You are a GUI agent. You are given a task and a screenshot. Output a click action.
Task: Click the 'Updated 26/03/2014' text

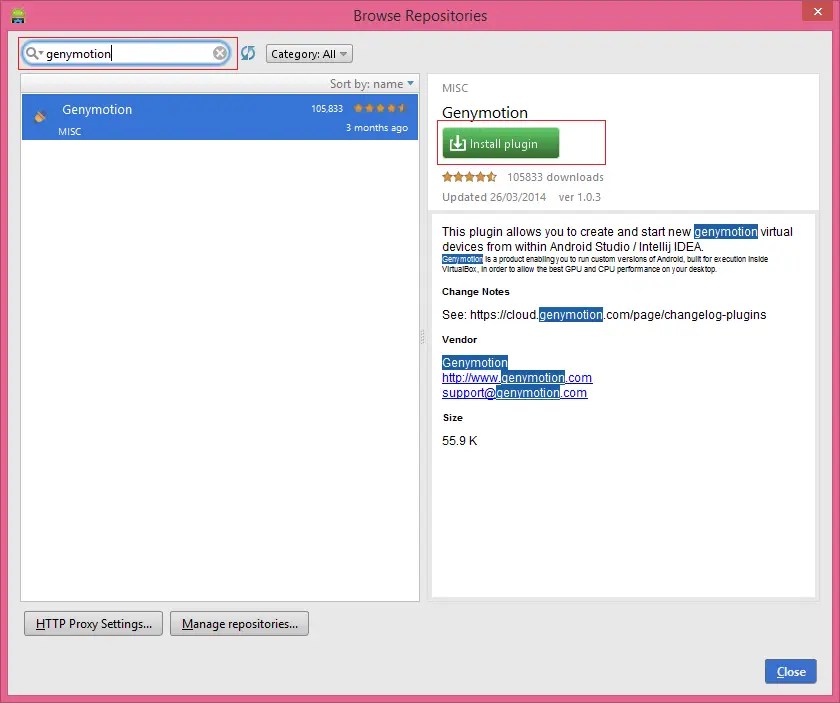494,197
